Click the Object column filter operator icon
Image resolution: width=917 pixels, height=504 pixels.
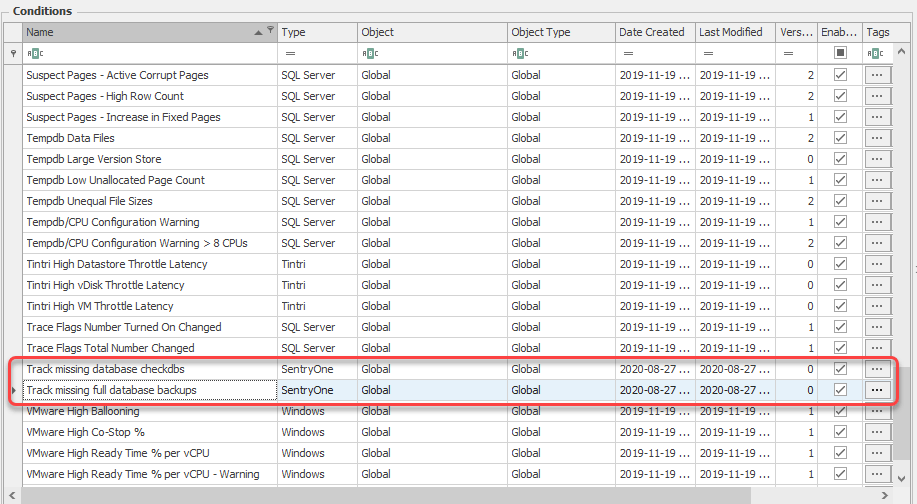(369, 53)
